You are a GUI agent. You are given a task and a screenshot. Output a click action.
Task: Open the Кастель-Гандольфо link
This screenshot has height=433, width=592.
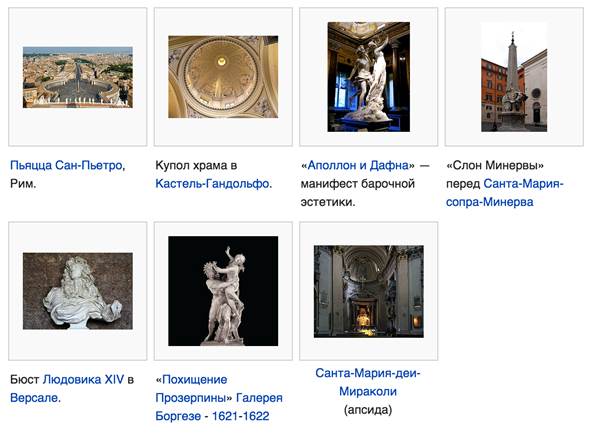pos(213,183)
